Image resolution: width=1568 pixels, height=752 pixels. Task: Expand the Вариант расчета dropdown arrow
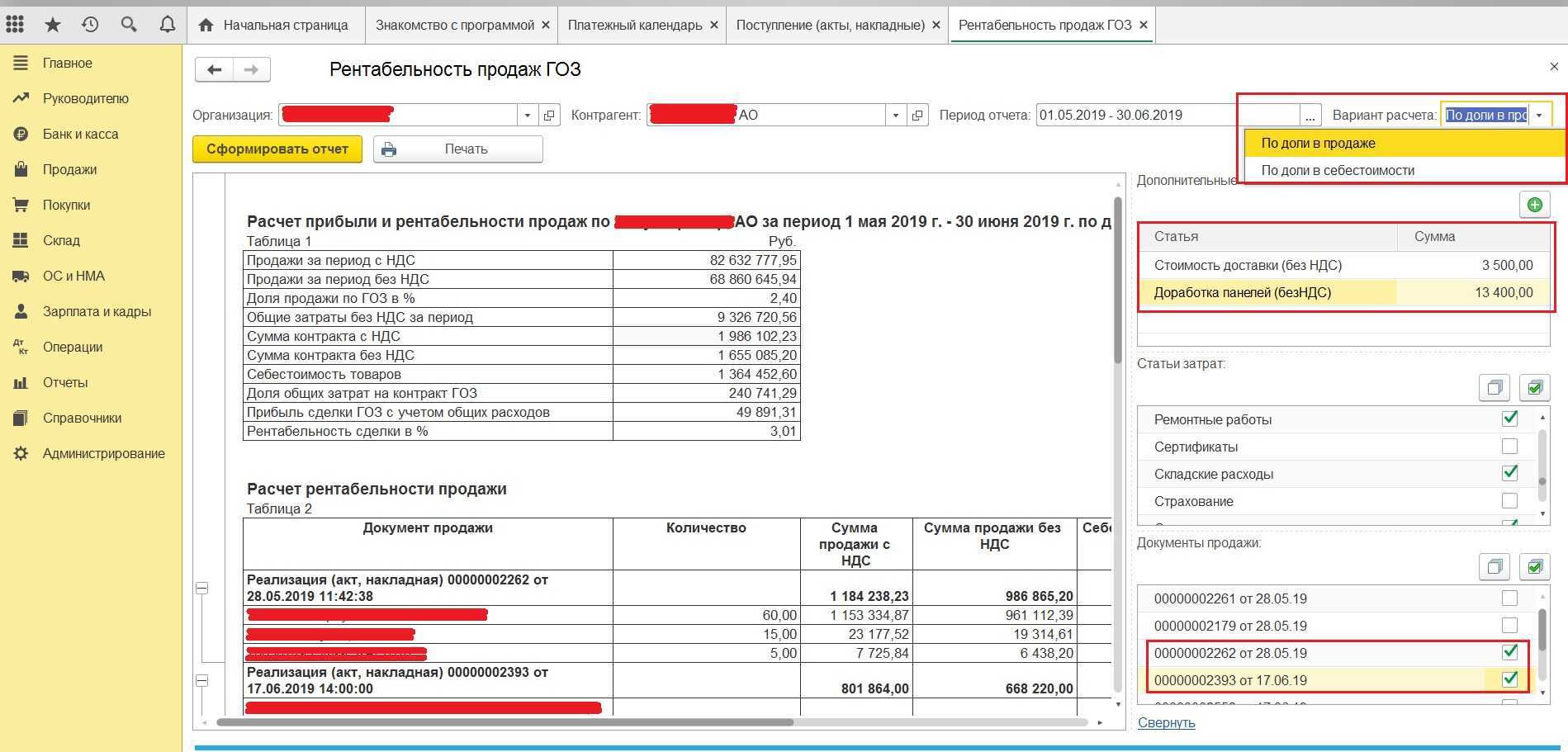coord(1539,116)
